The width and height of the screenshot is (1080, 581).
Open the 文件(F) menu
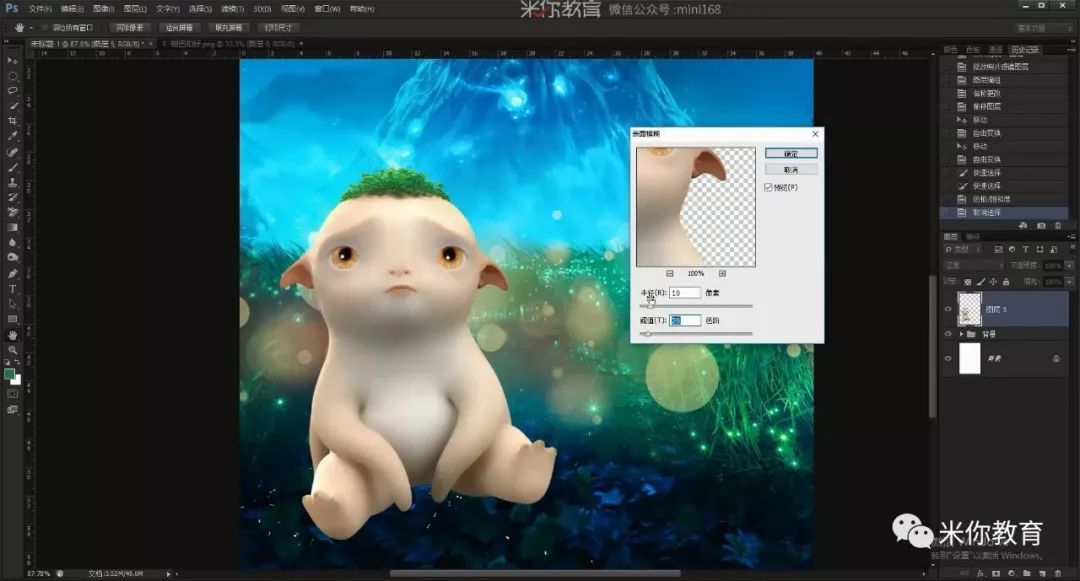[40, 9]
